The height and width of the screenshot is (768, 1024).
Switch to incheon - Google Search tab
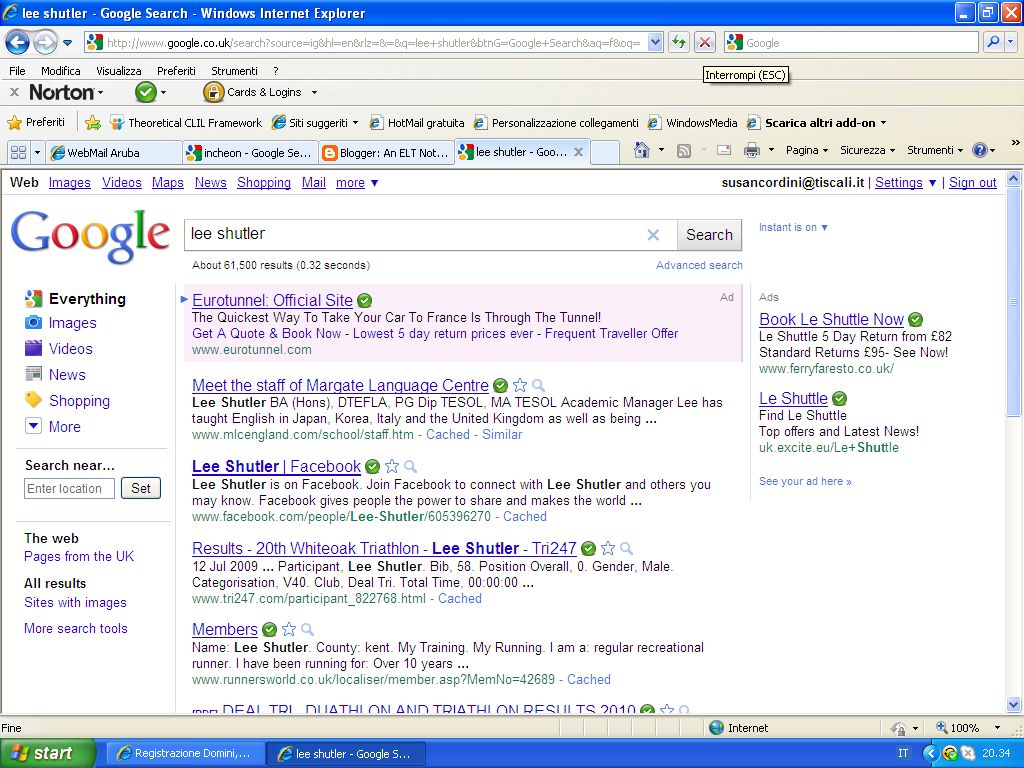pos(251,152)
